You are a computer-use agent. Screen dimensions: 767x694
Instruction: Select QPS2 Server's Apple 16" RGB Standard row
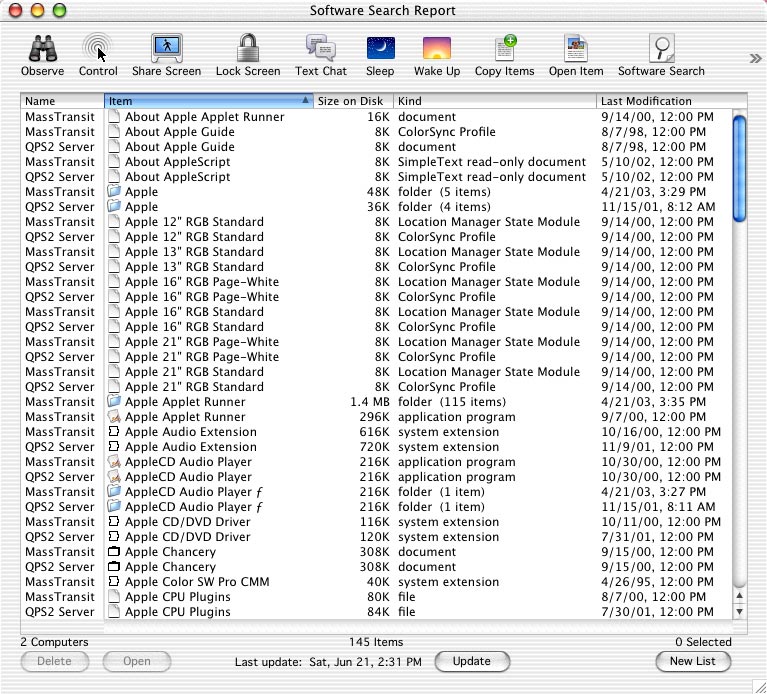click(377, 327)
